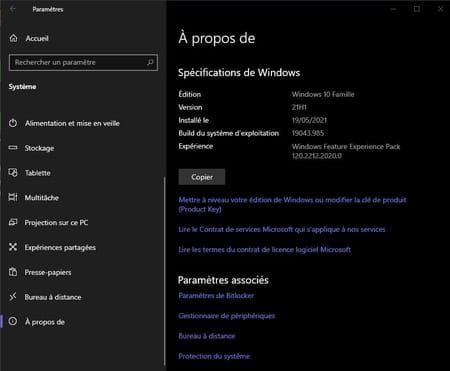Click the sidebar vertical scrollbar

pyautogui.click(x=165, y=271)
